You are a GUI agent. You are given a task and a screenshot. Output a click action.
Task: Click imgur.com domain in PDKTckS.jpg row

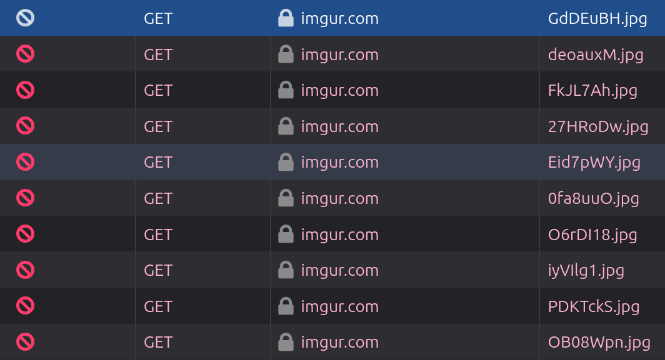(x=340, y=307)
